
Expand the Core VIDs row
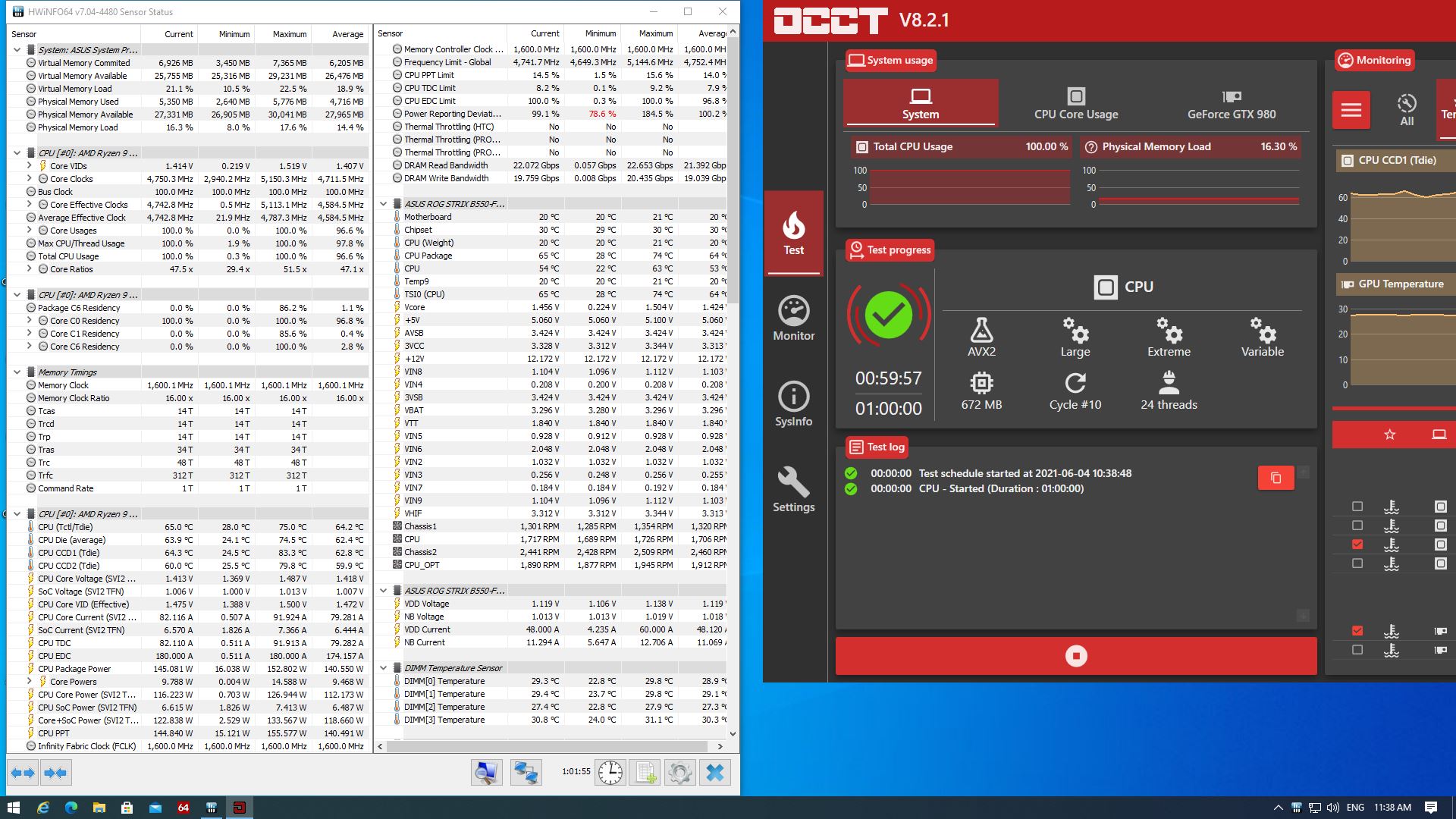(x=30, y=166)
